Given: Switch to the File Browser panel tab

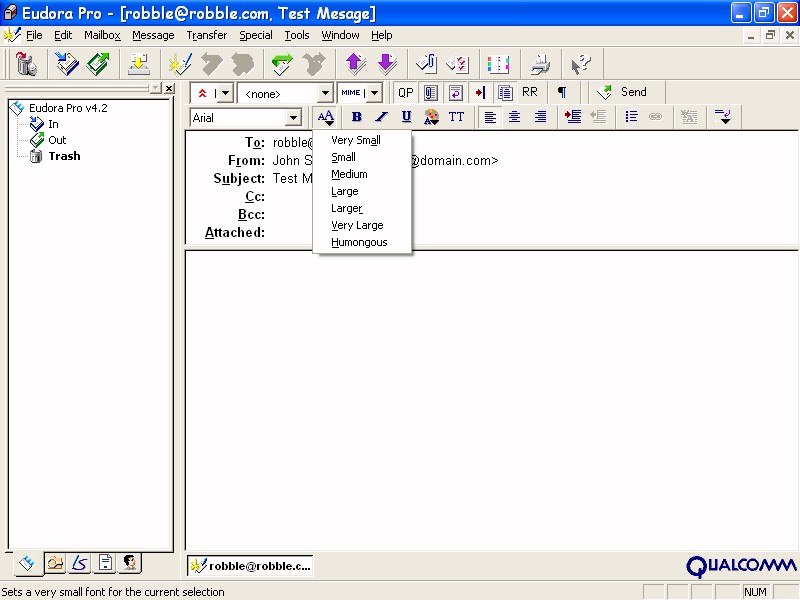Looking at the screenshot, I should point(55,563).
